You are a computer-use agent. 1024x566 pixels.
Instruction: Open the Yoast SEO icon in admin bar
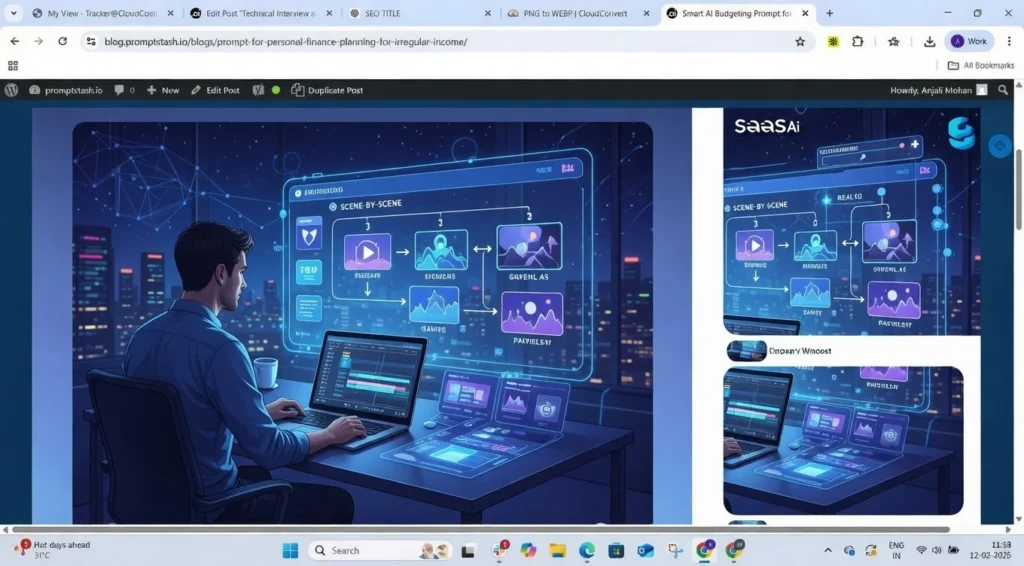[x=258, y=90]
